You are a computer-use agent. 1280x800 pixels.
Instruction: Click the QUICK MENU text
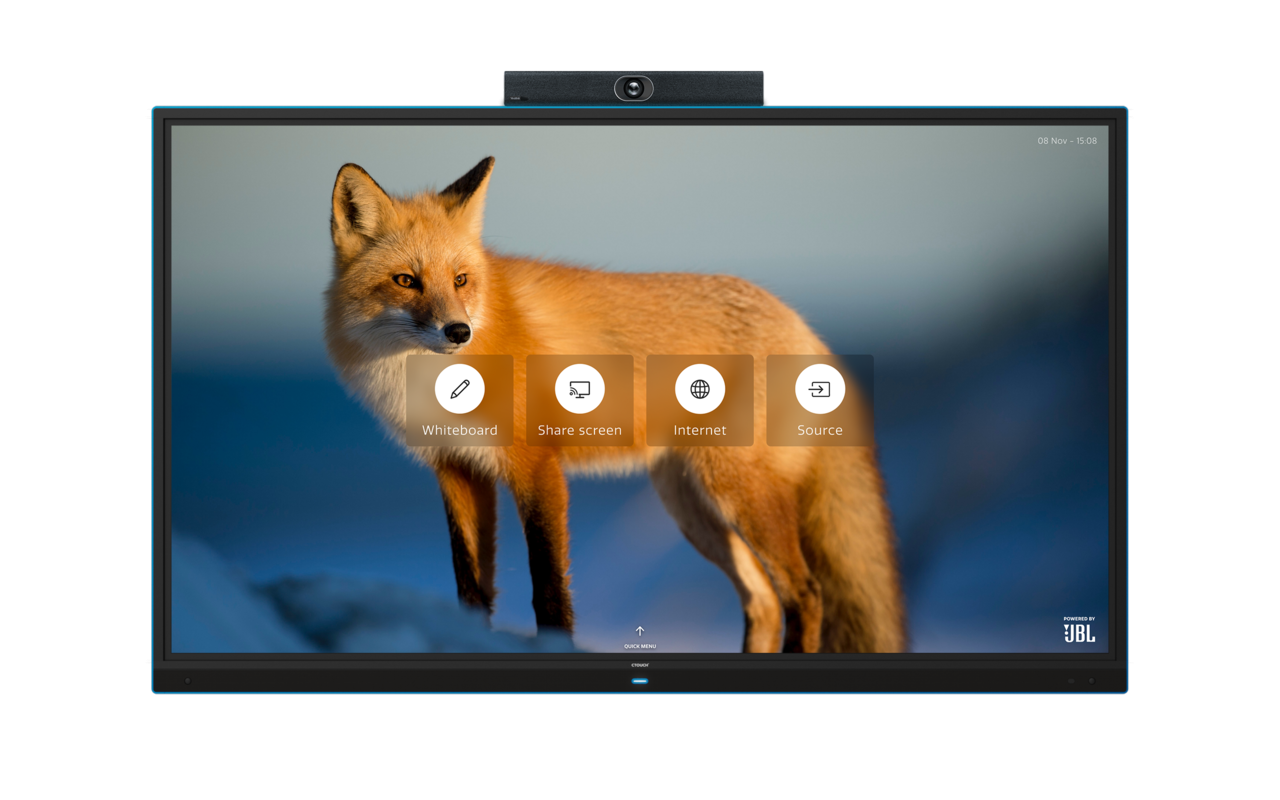point(640,646)
